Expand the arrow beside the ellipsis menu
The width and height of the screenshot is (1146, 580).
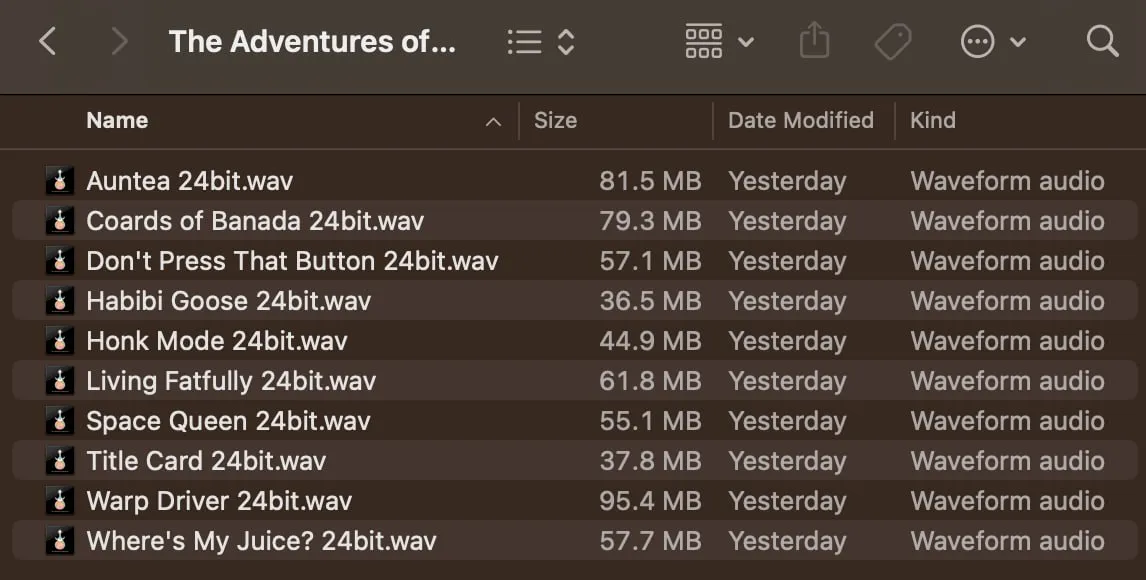pyautogui.click(x=1017, y=42)
